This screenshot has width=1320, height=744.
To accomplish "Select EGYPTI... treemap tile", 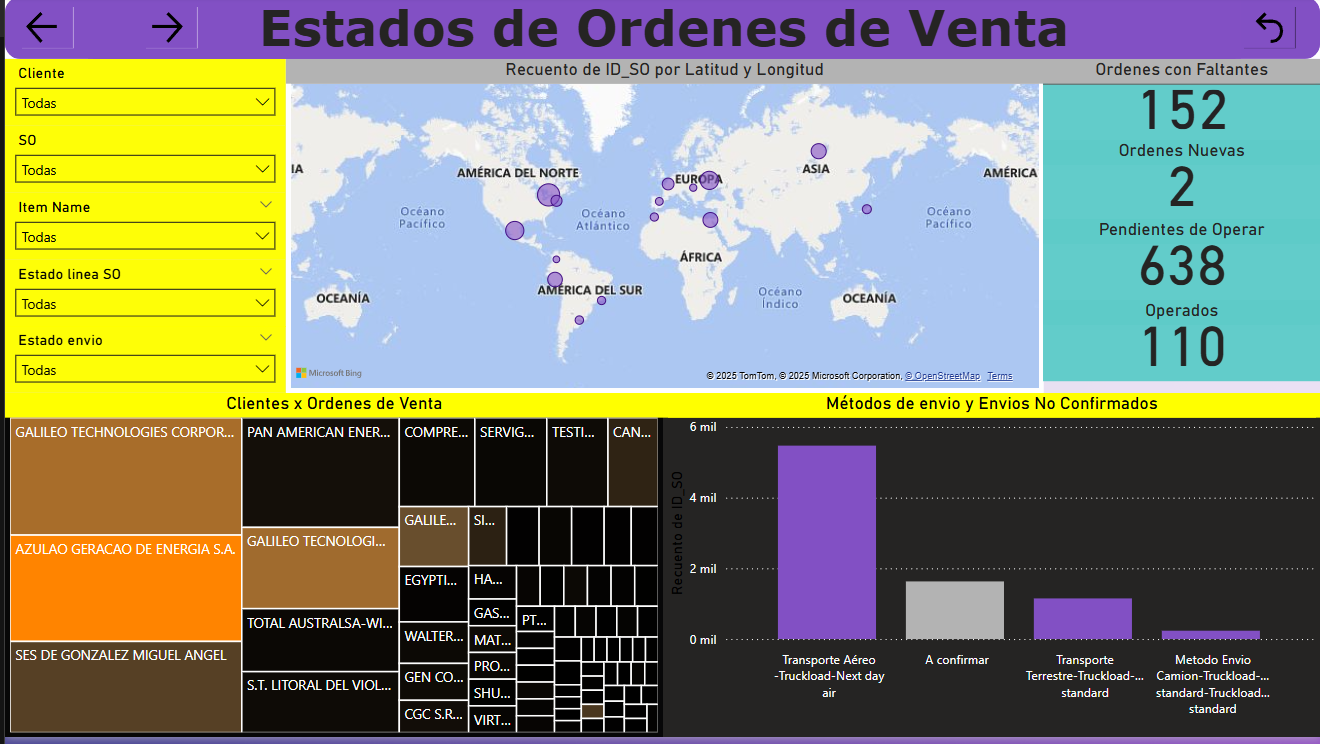I will (x=434, y=594).
